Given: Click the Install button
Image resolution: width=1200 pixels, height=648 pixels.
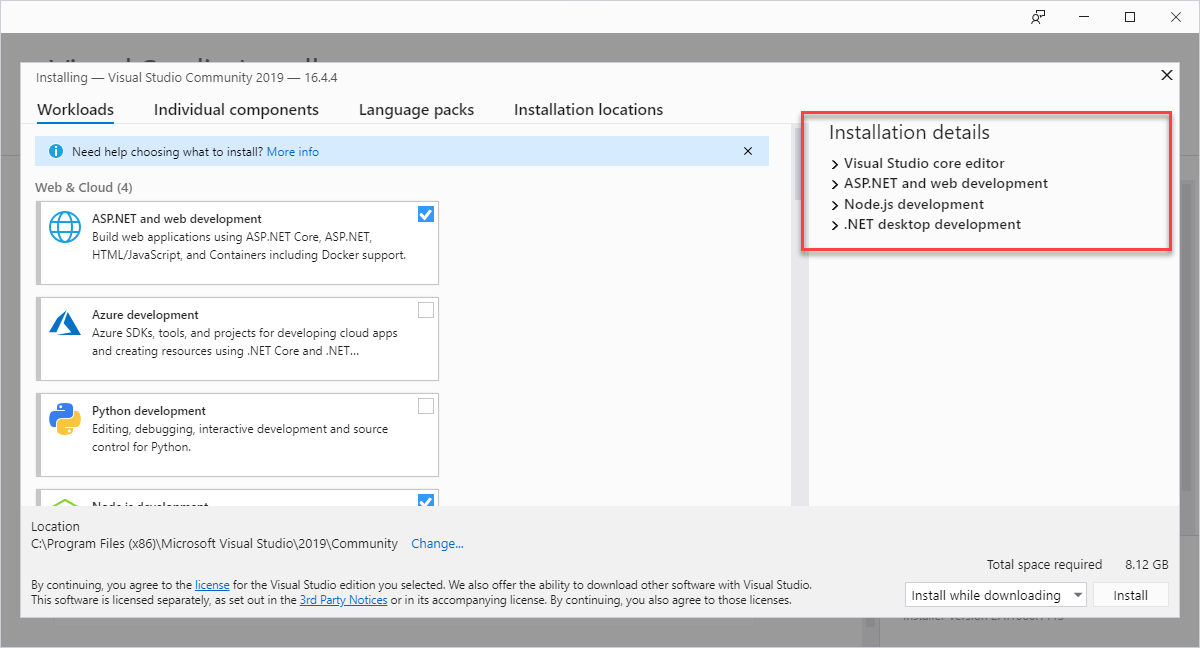Looking at the screenshot, I should click(1131, 595).
